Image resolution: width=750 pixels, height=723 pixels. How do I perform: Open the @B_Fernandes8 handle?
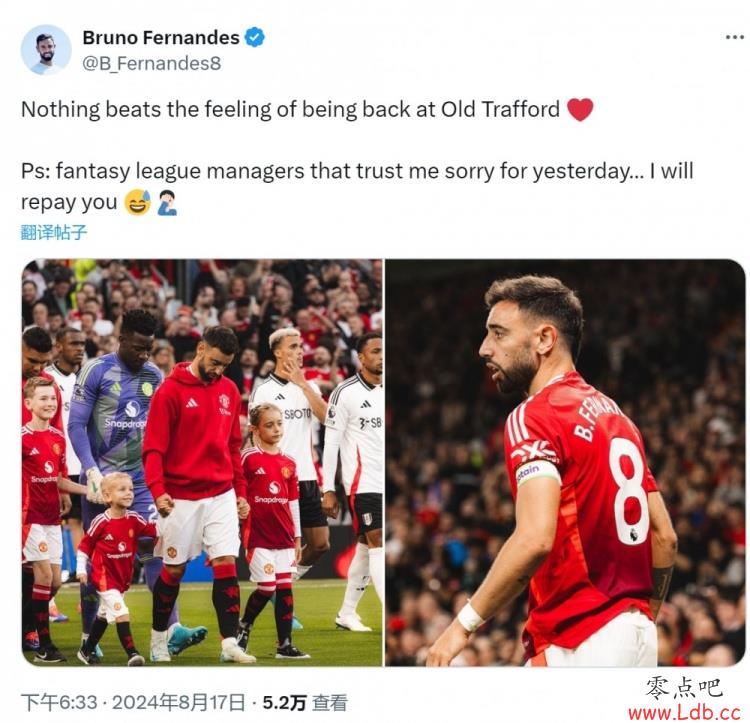tap(152, 63)
